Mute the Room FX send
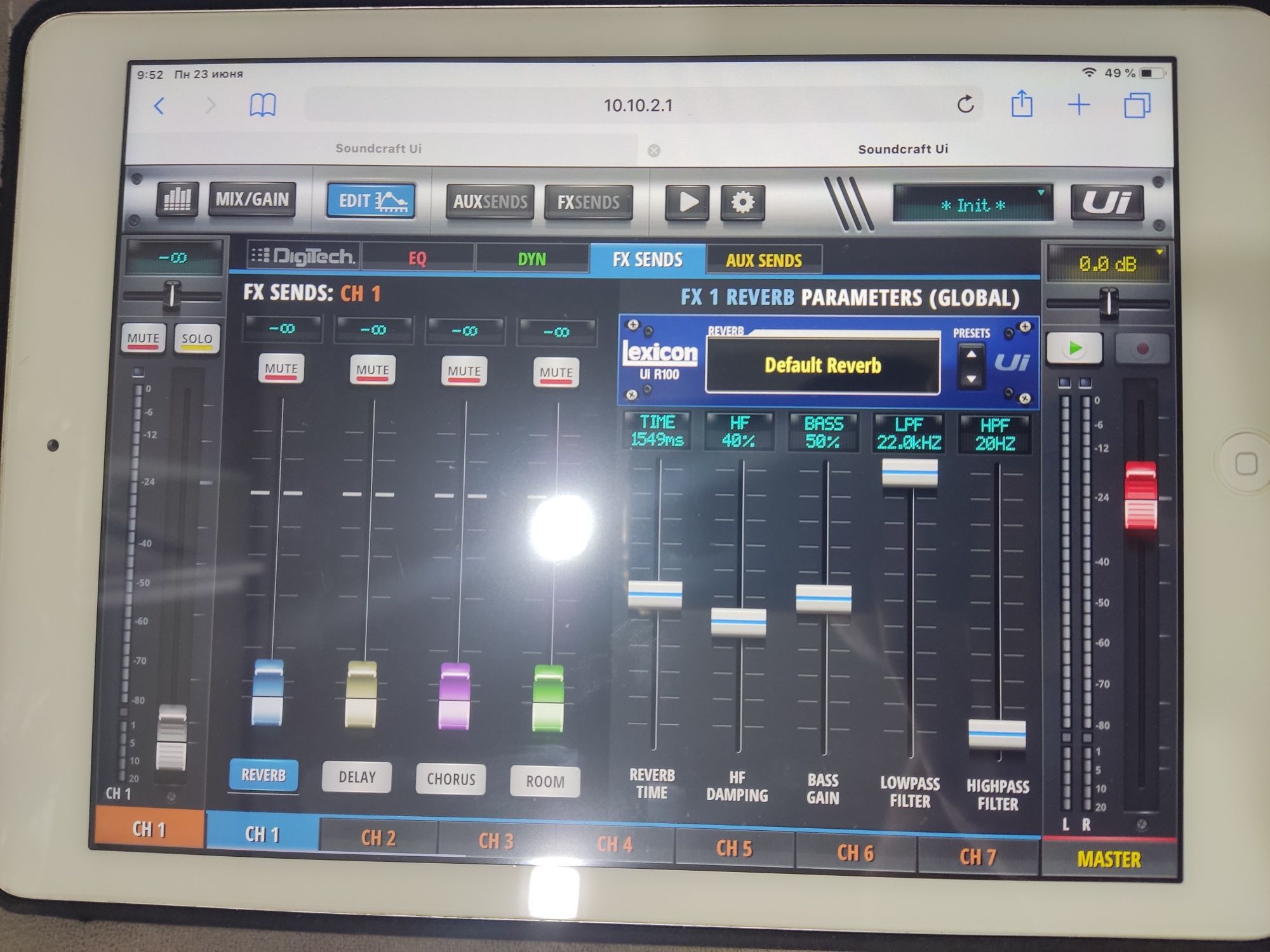This screenshot has height=952, width=1270. click(556, 373)
